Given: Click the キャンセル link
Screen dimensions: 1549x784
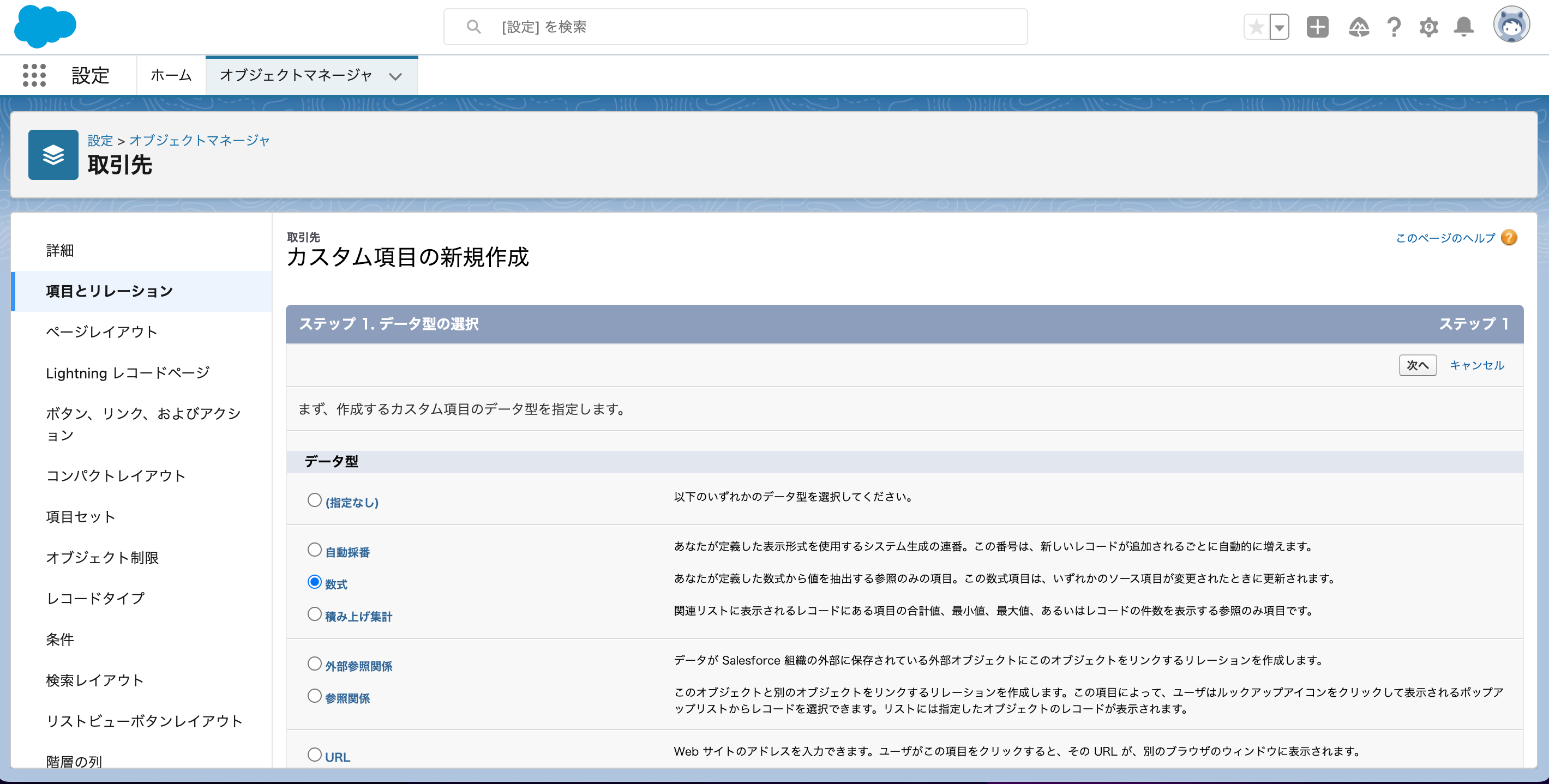Looking at the screenshot, I should [x=1476, y=365].
